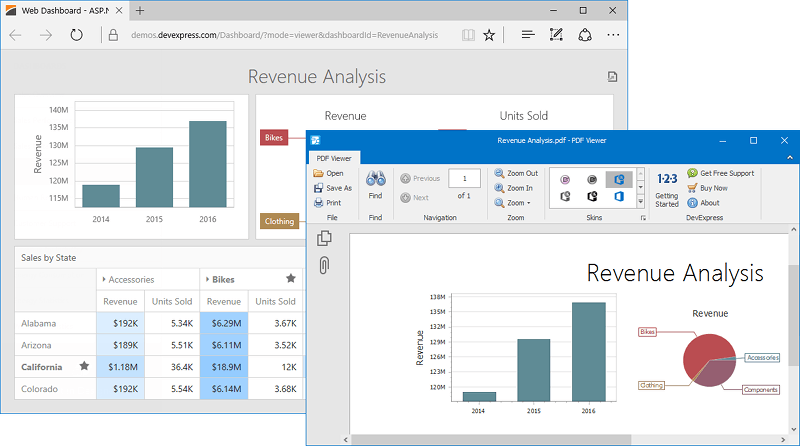Click dashboard export icon near title
This screenshot has height=446, width=800.
(612, 77)
